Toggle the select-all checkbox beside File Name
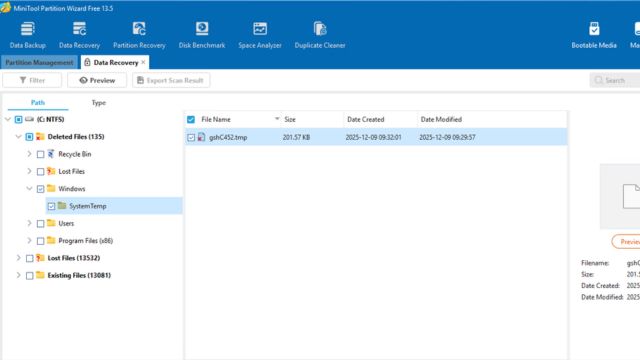Image resolution: width=640 pixels, height=360 pixels. 191,120
